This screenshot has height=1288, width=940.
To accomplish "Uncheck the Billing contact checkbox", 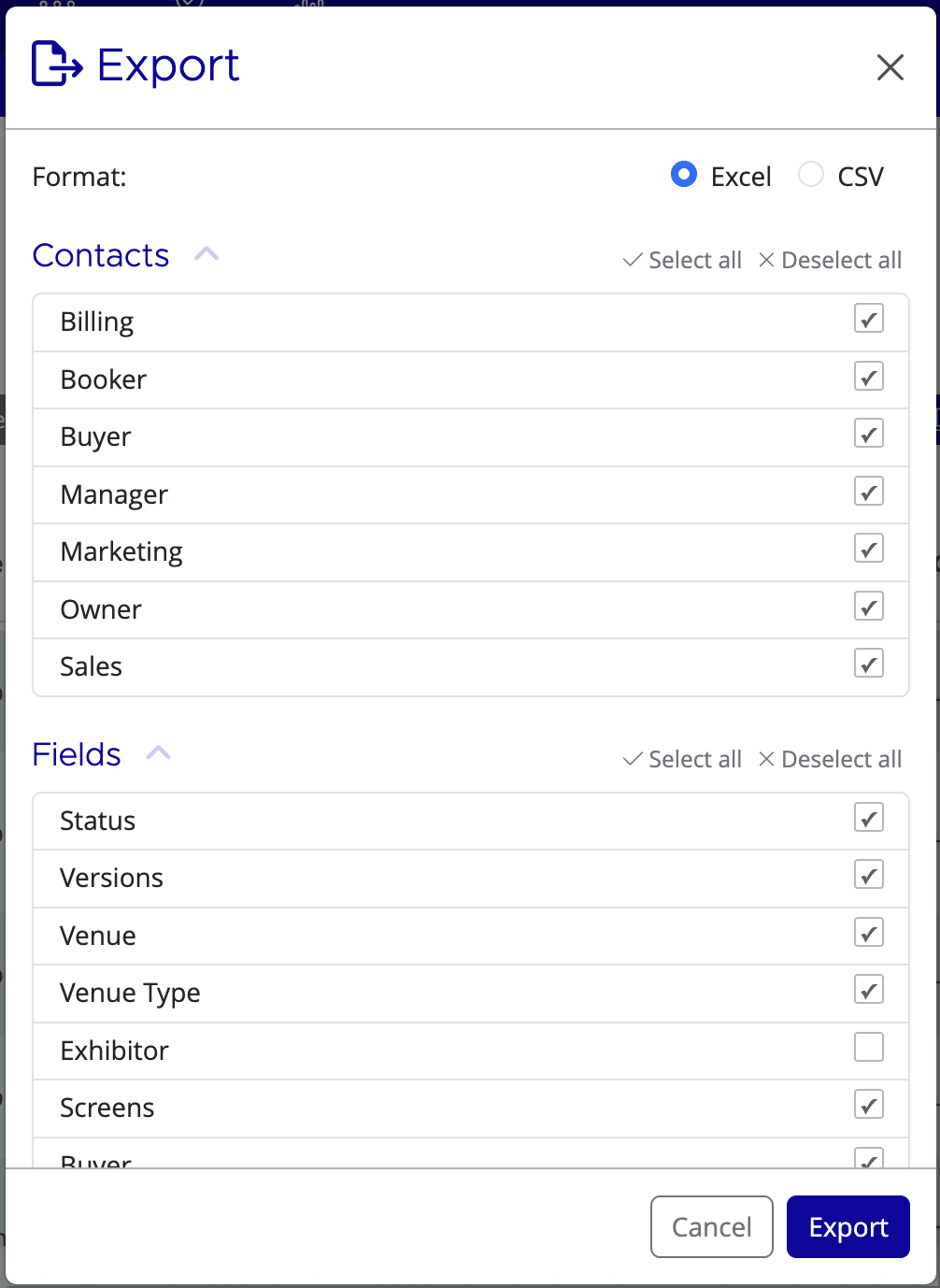I will pyautogui.click(x=868, y=319).
